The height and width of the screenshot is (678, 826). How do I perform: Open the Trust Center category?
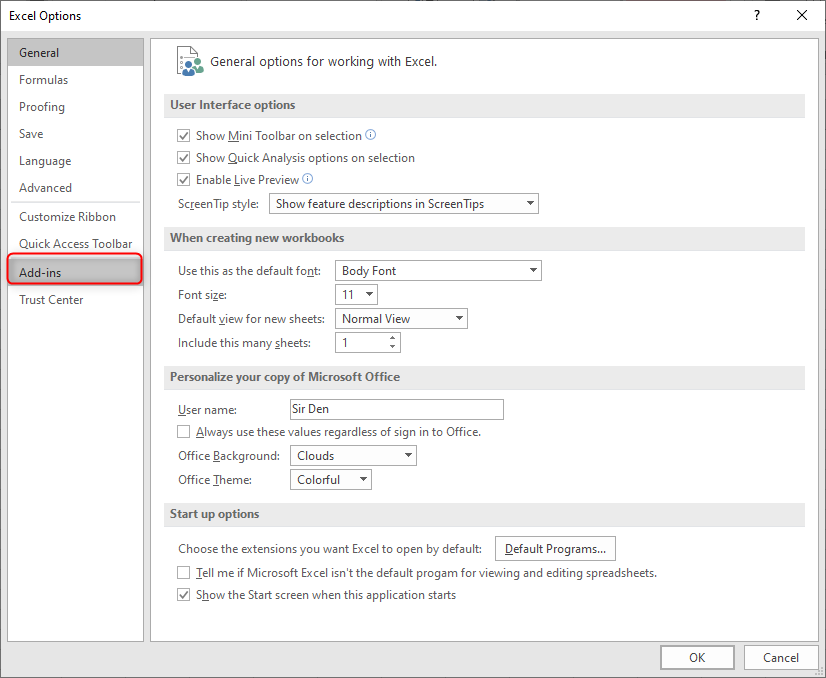(75, 300)
